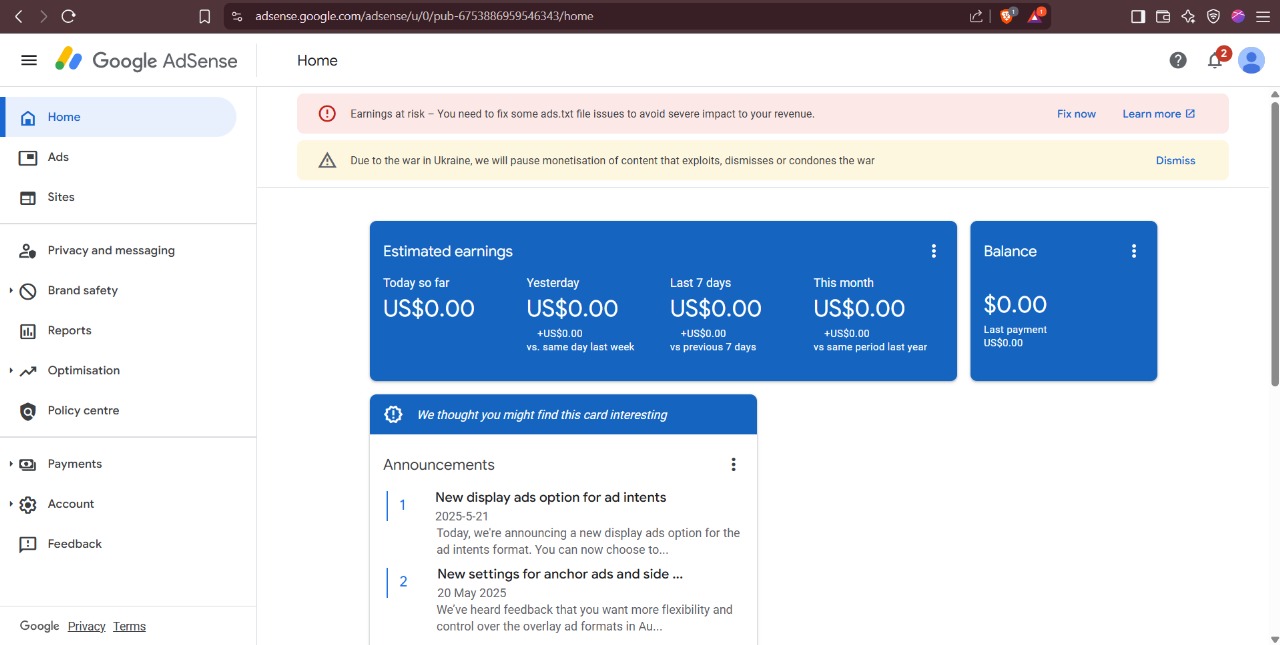Go back with the browser back arrow
The image size is (1280, 645).
point(18,16)
